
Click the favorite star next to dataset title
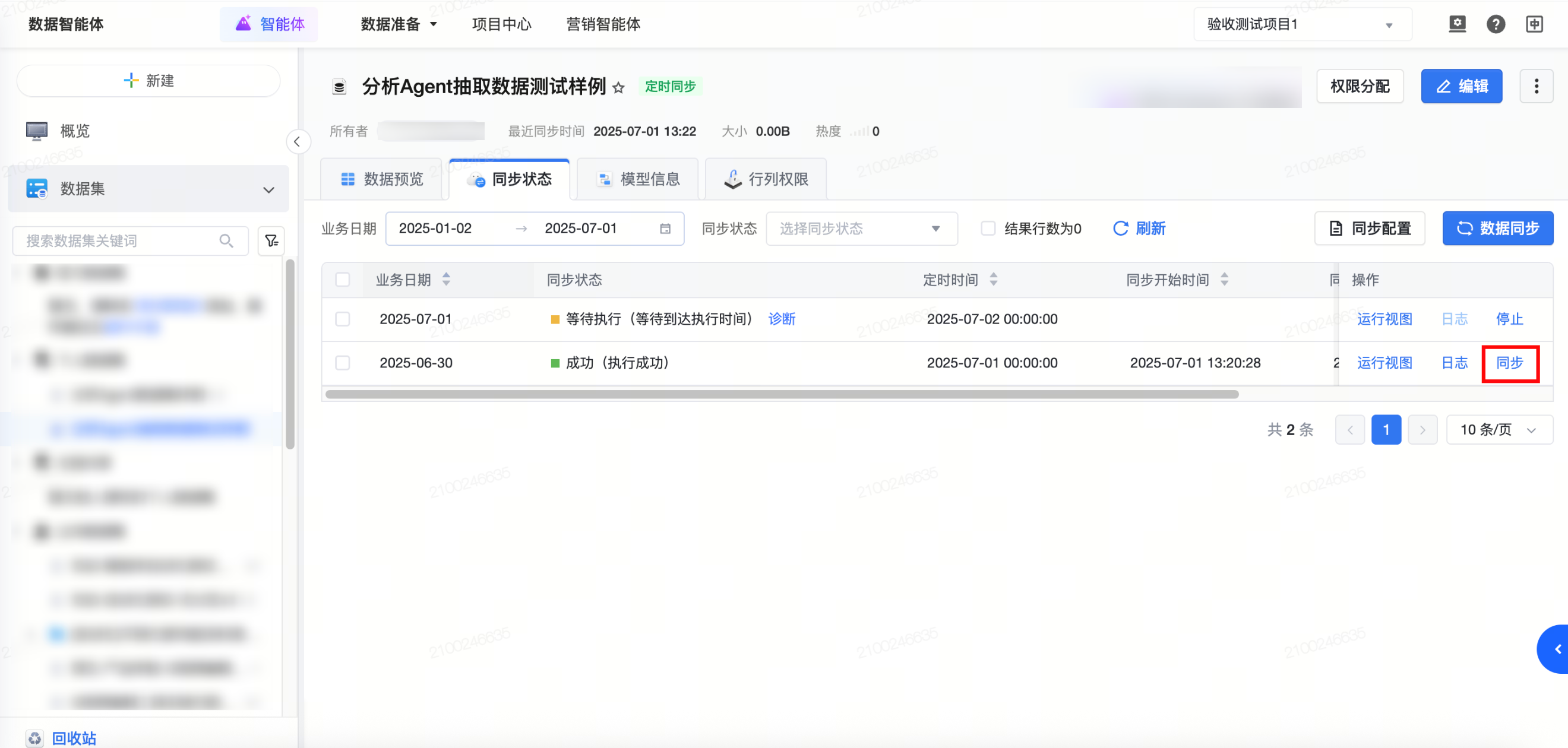tap(618, 88)
